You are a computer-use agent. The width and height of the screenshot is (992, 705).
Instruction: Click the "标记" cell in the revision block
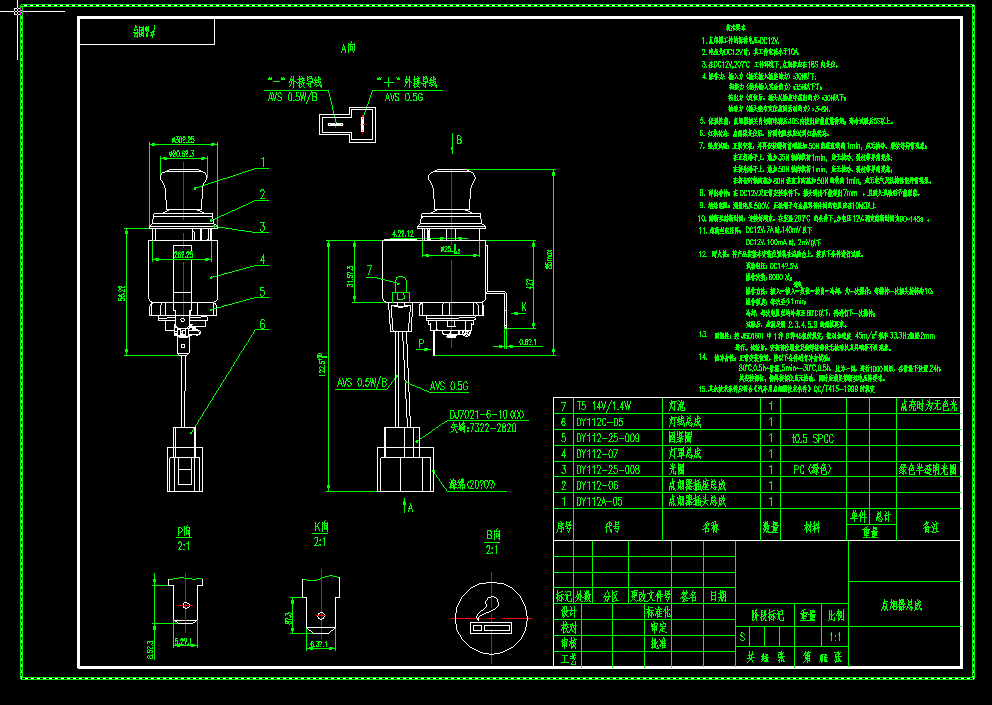tap(564, 596)
